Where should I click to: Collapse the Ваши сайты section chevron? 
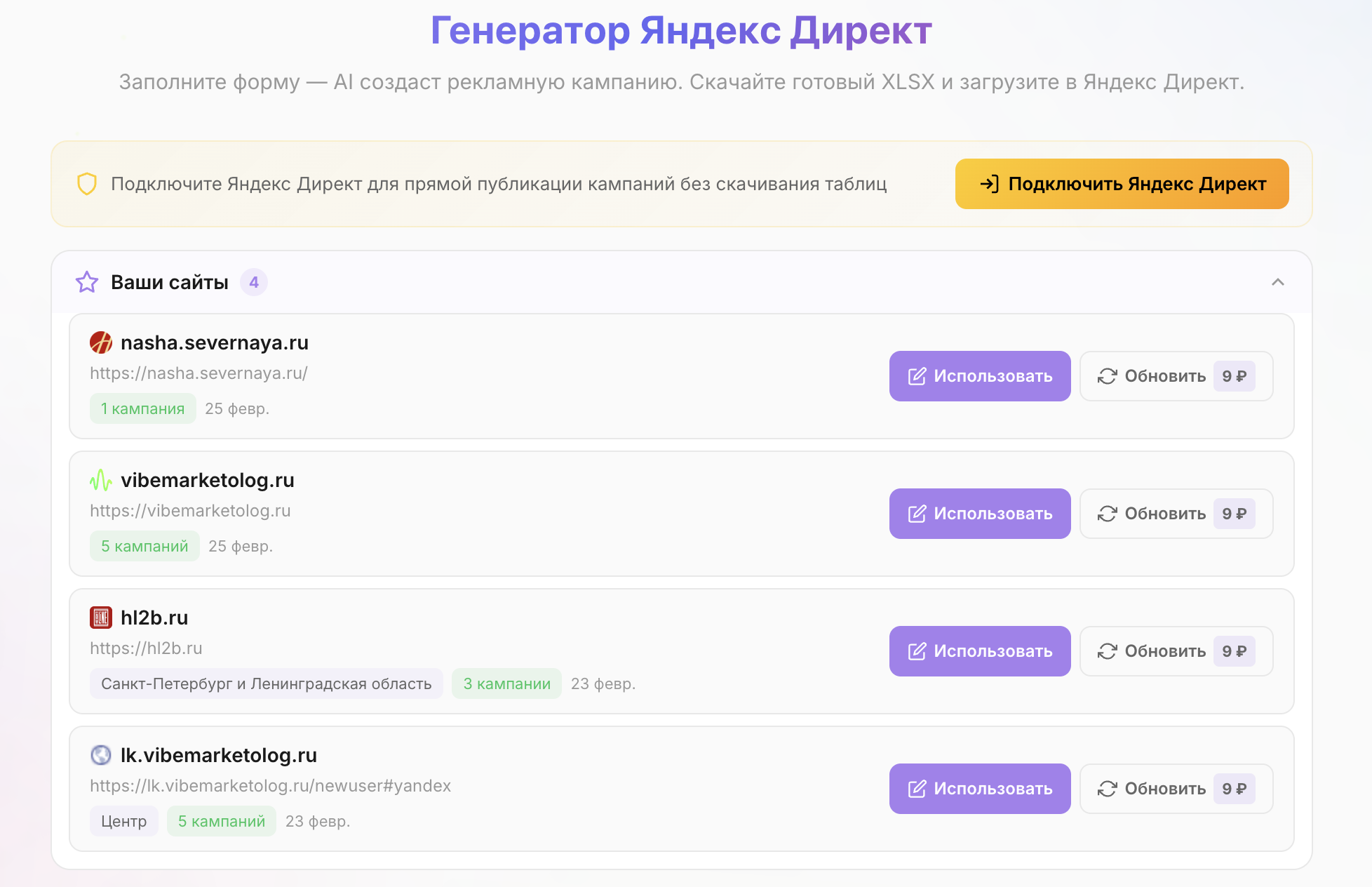tap(1277, 282)
